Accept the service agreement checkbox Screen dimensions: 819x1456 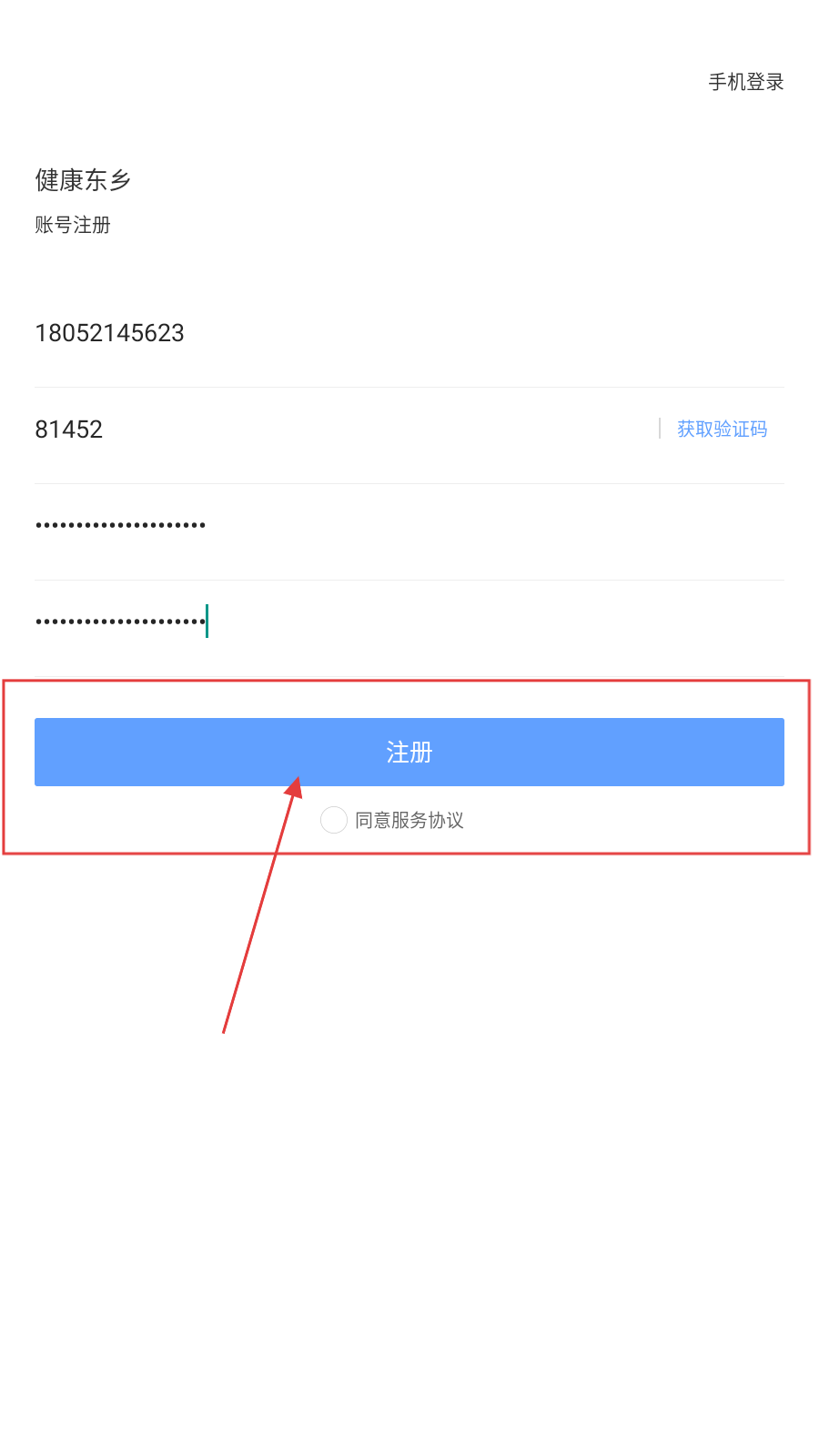point(334,820)
